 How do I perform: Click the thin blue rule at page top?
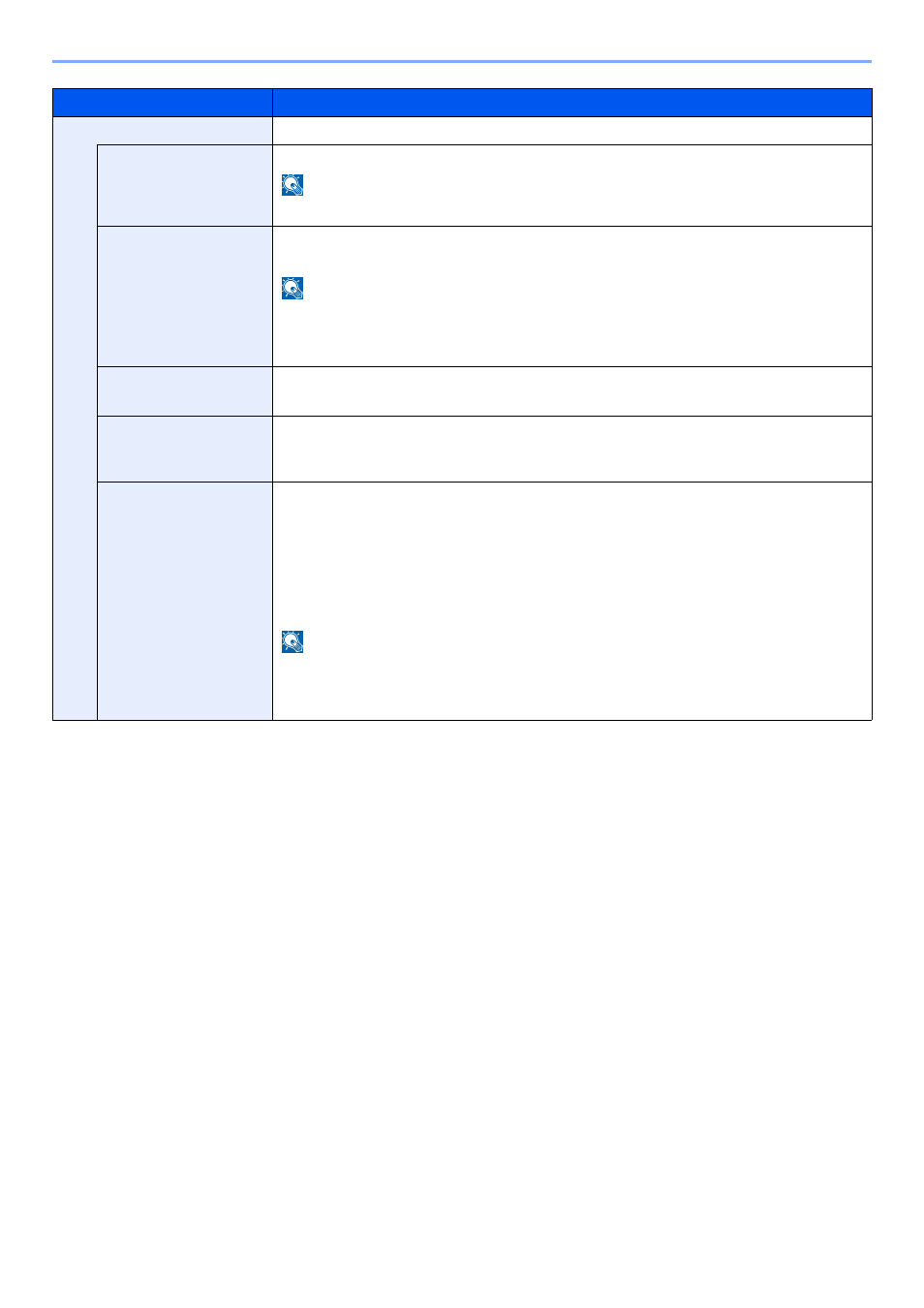[x=462, y=62]
